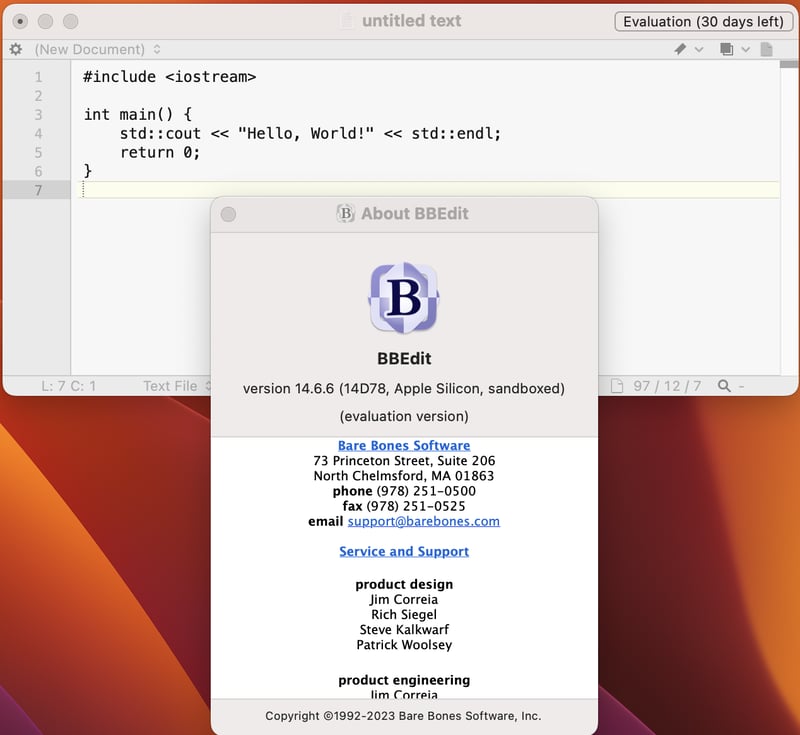Viewport: 800px width, 735px height.
Task: Open the (New Document) function popup
Action: click(x=97, y=49)
